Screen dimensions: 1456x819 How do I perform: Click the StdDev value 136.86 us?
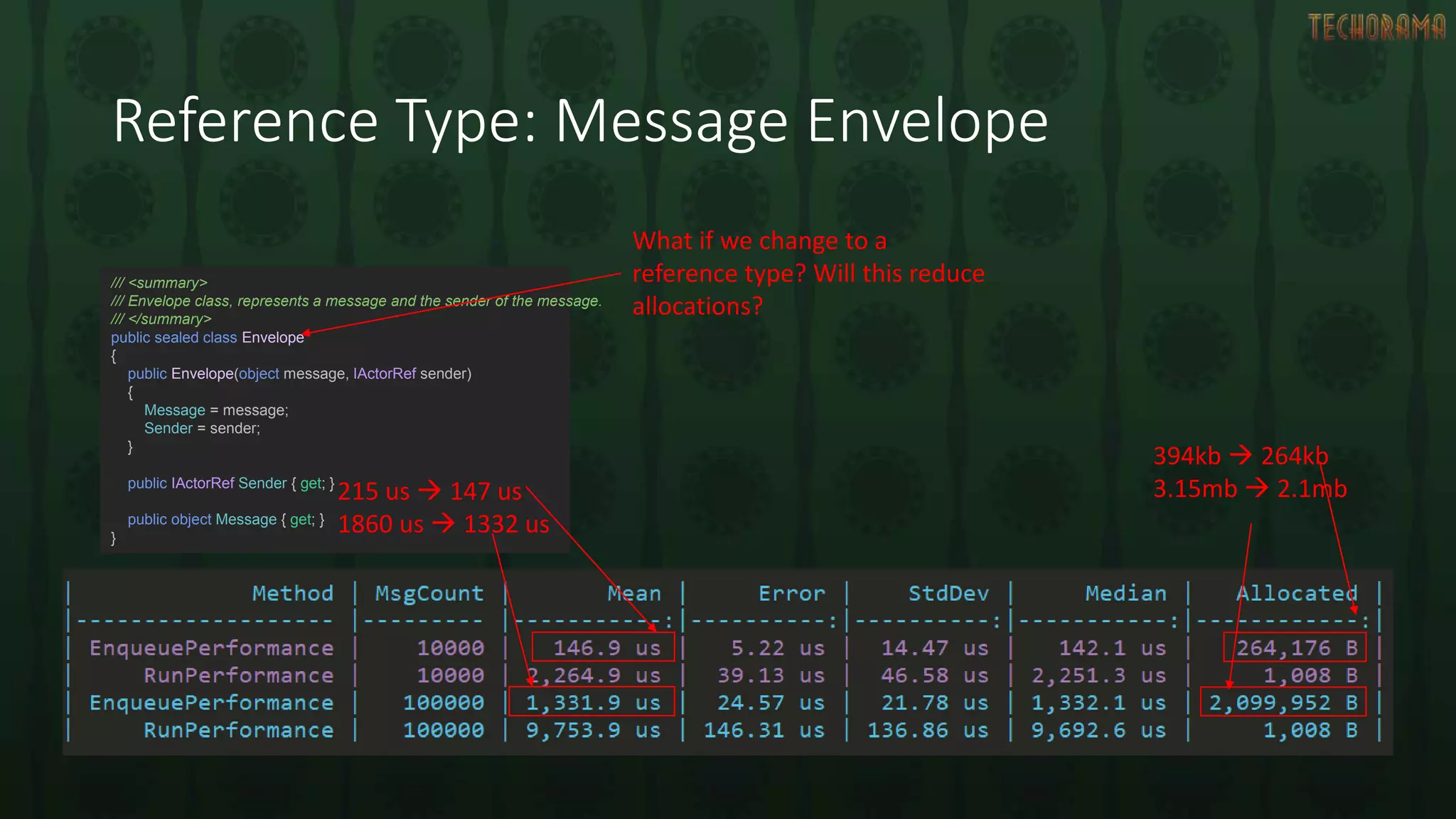pyautogui.click(x=928, y=730)
